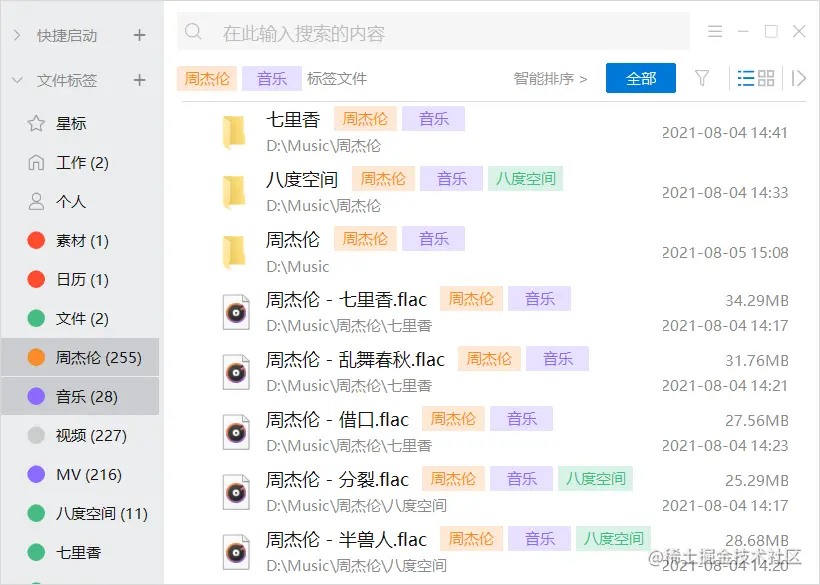This screenshot has width=820, height=585.
Task: Click the home icon beside 工作
Action: point(36,163)
